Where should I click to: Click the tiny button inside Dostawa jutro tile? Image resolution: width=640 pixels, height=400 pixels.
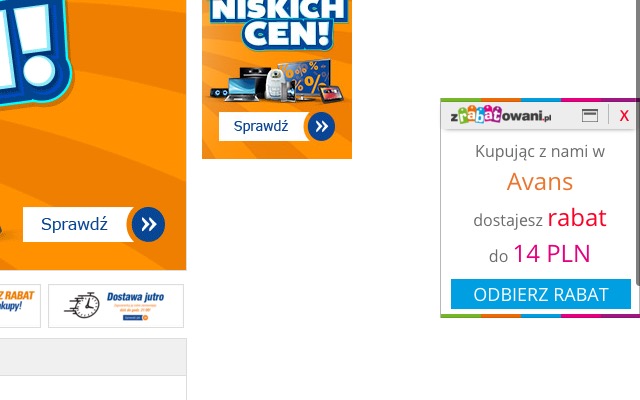[x=136, y=317]
